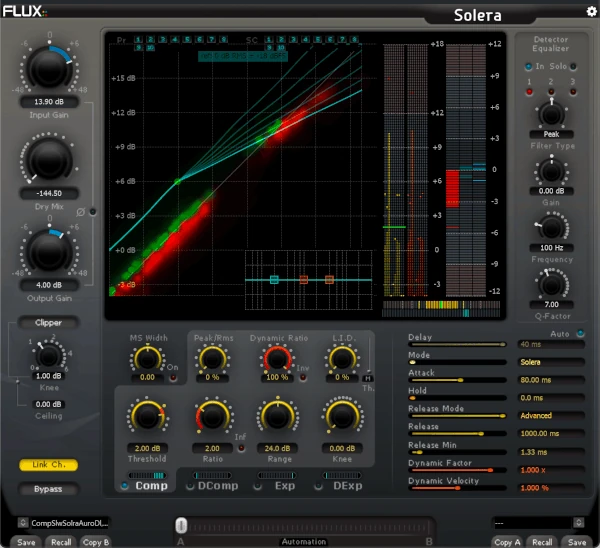Viewport: 600px width, 548px height.
Task: Click the yellow Link Ch. button
Action: coord(49,465)
